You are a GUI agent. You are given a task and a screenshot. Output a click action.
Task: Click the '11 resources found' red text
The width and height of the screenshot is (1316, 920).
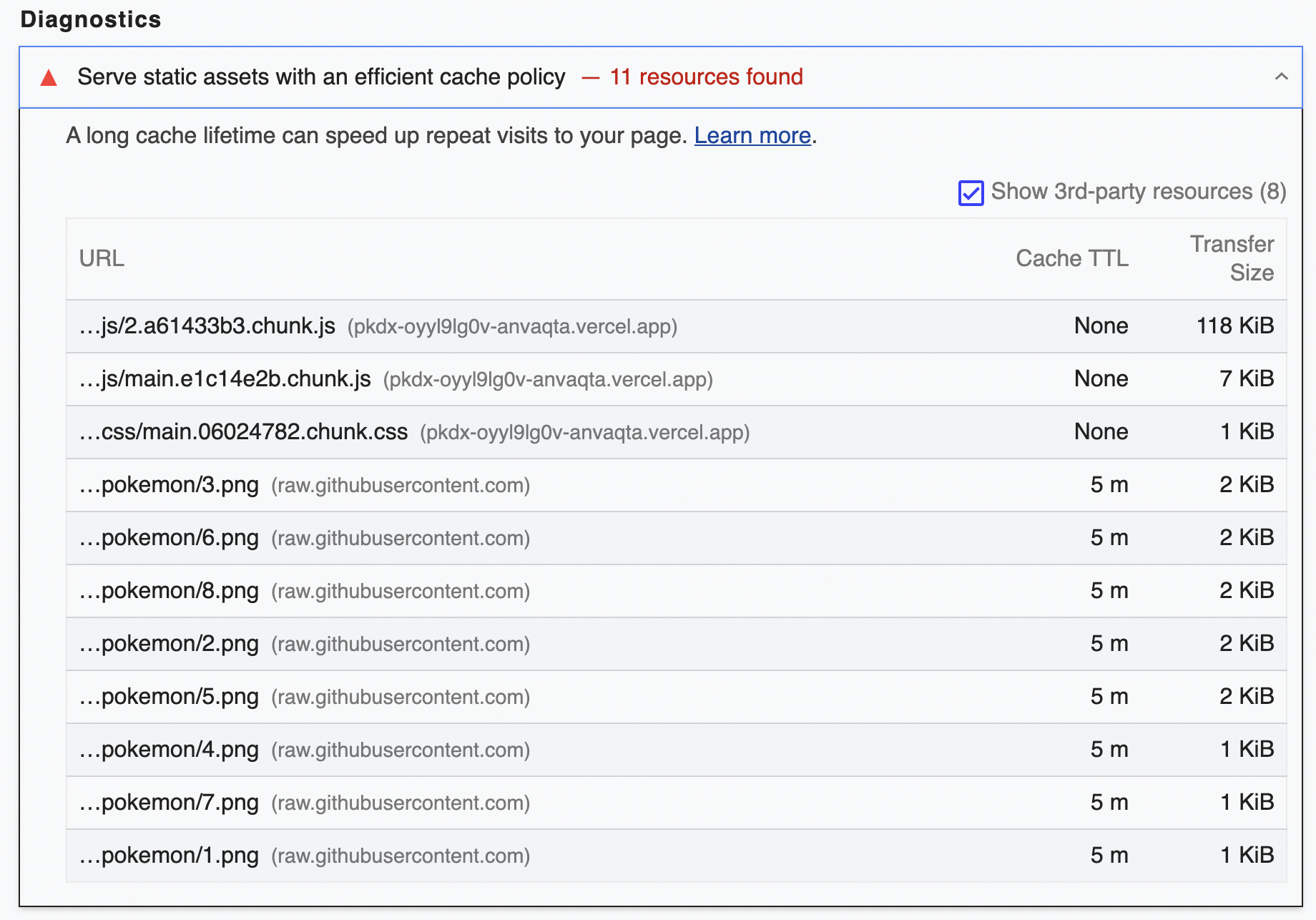click(x=706, y=77)
